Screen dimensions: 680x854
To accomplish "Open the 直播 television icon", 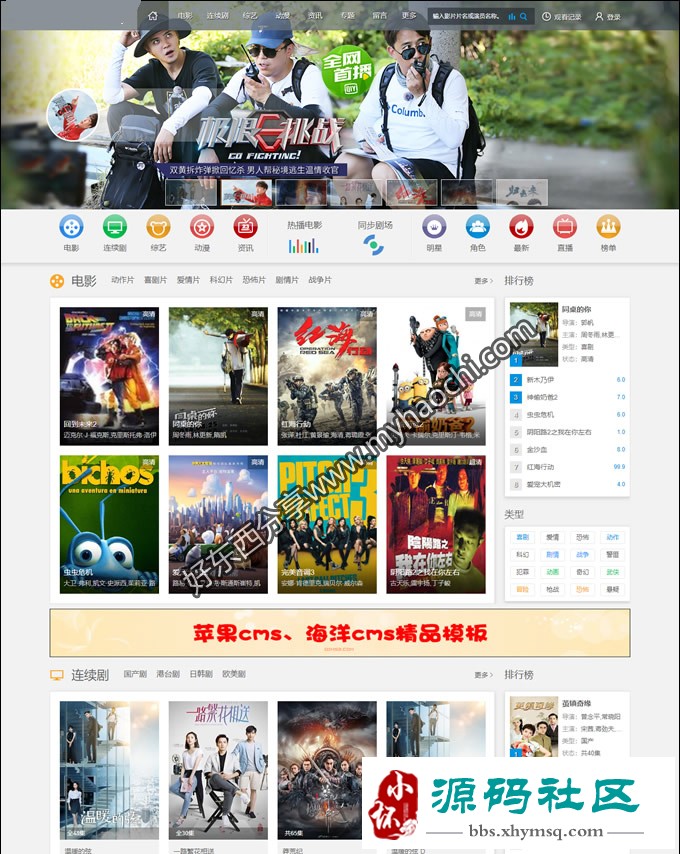I will pyautogui.click(x=565, y=227).
